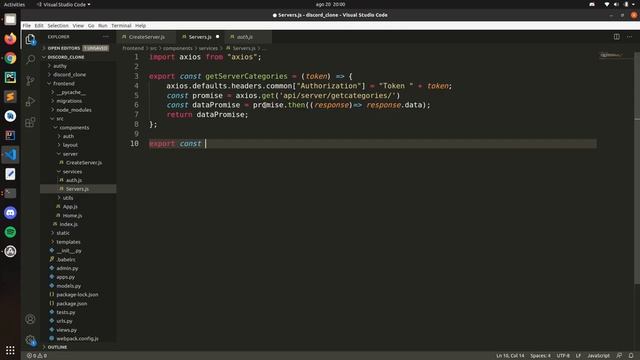Open the Go menu
640x360 pixels.
click(91, 25)
